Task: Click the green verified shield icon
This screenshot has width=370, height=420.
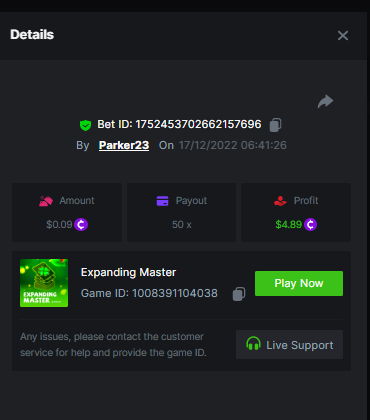Action: click(86, 125)
